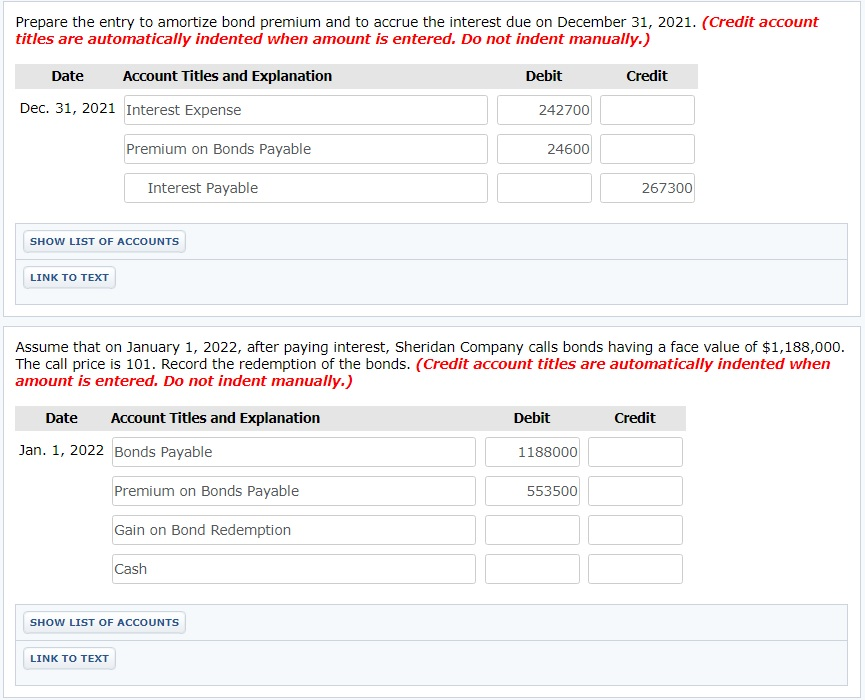Image resolution: width=865 pixels, height=700 pixels.
Task: Click the 242700 debit amount field
Action: coord(544,110)
